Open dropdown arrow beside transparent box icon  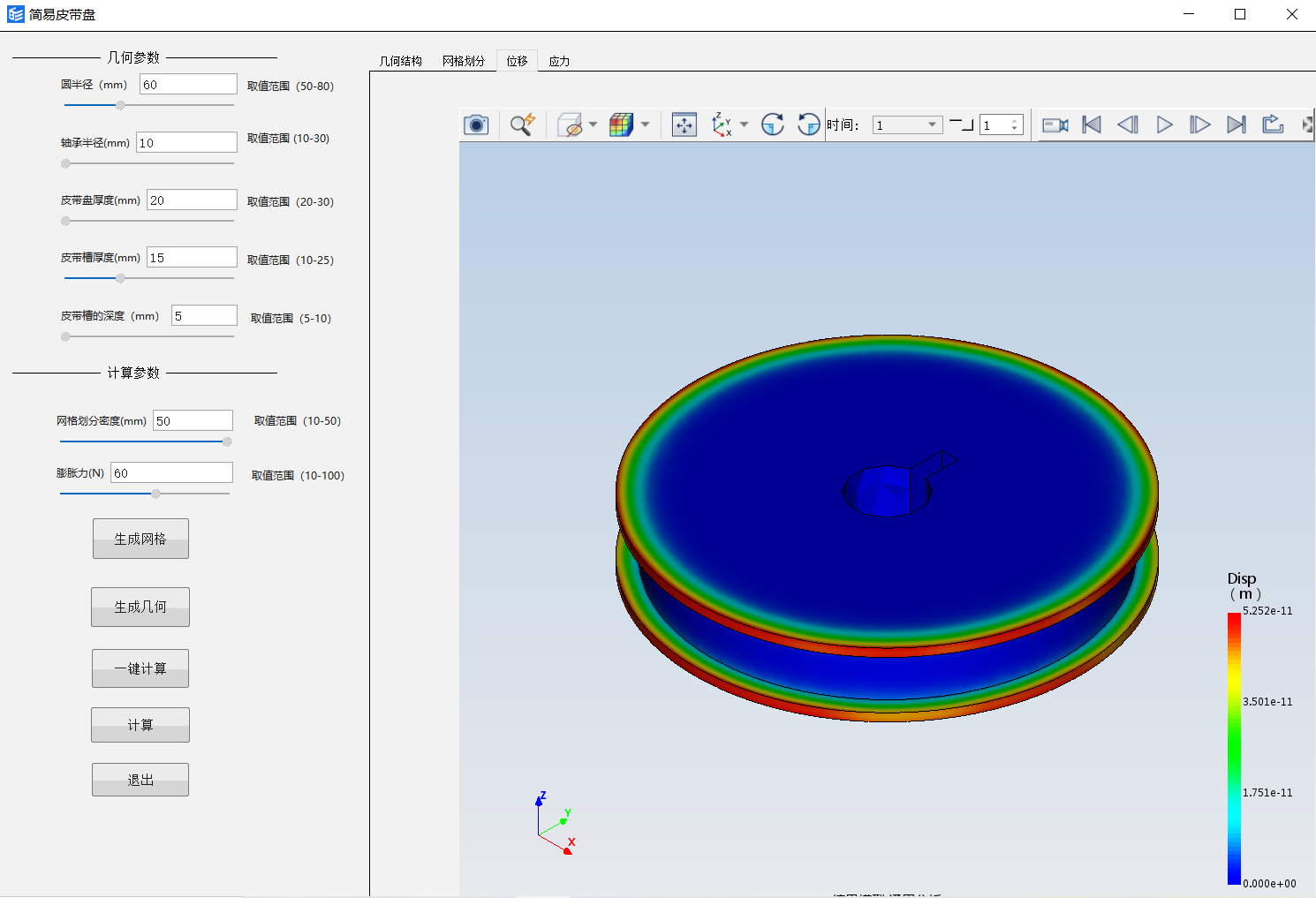click(593, 125)
